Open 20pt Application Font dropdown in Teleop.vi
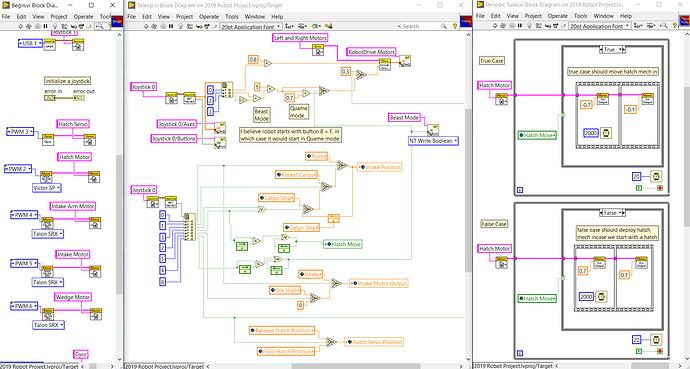Screen dimensions: 690x369 point(250,26)
